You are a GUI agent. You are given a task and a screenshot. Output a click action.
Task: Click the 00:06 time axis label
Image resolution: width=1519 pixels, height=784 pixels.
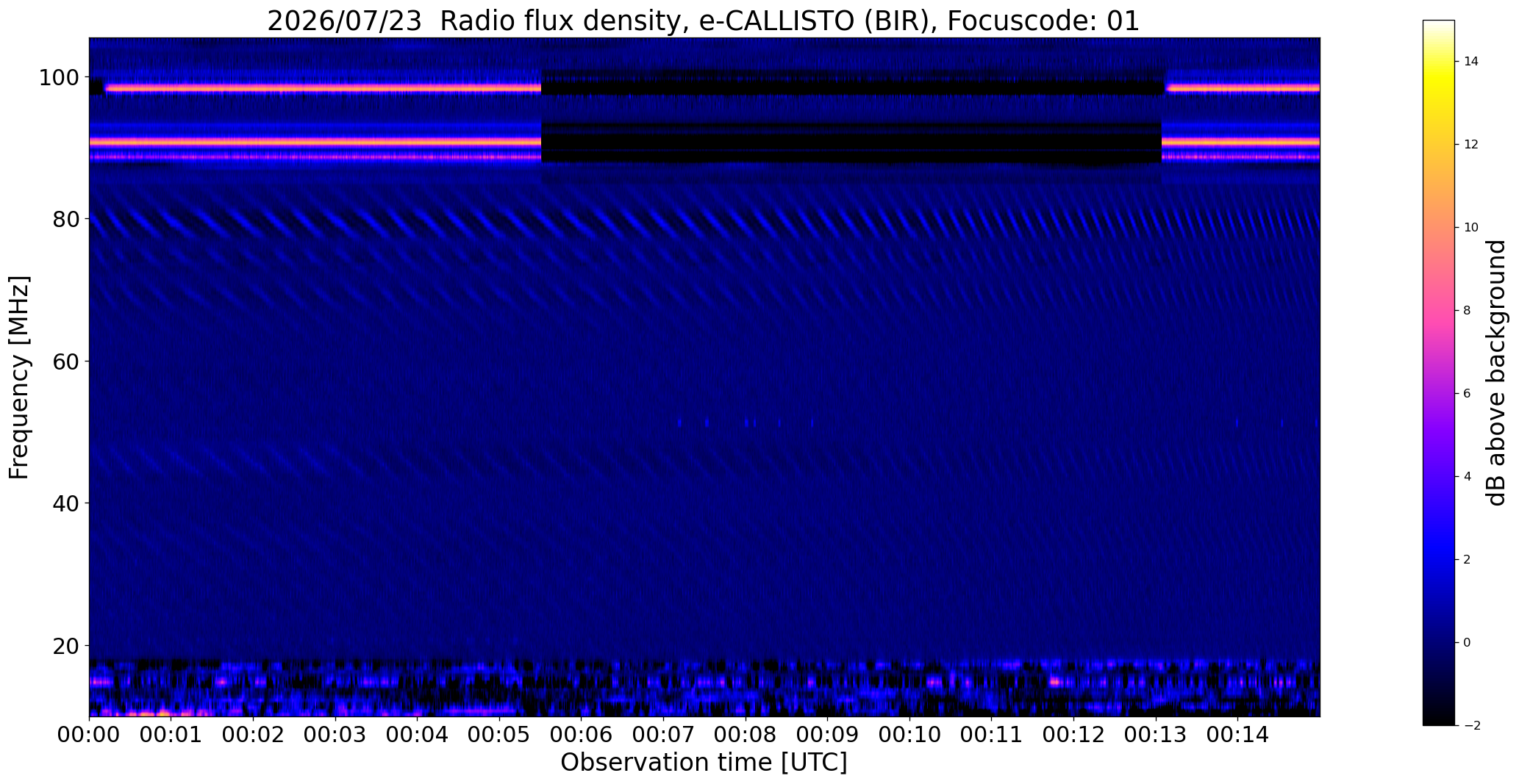tap(581, 736)
